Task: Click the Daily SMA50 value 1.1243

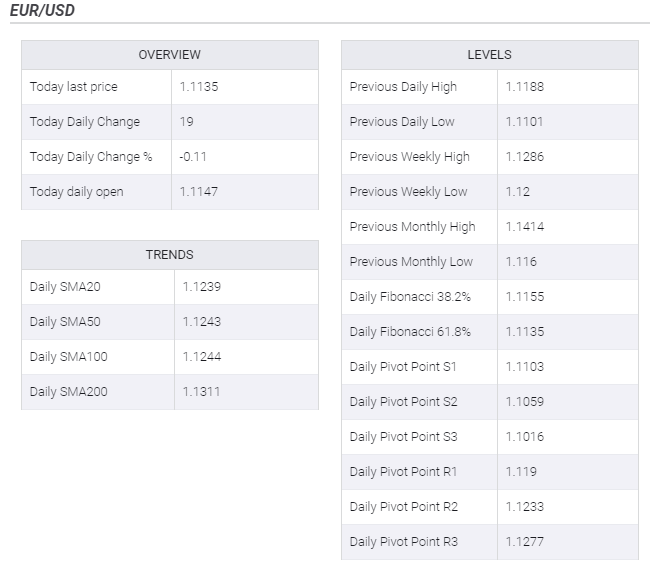Action: [x=201, y=322]
